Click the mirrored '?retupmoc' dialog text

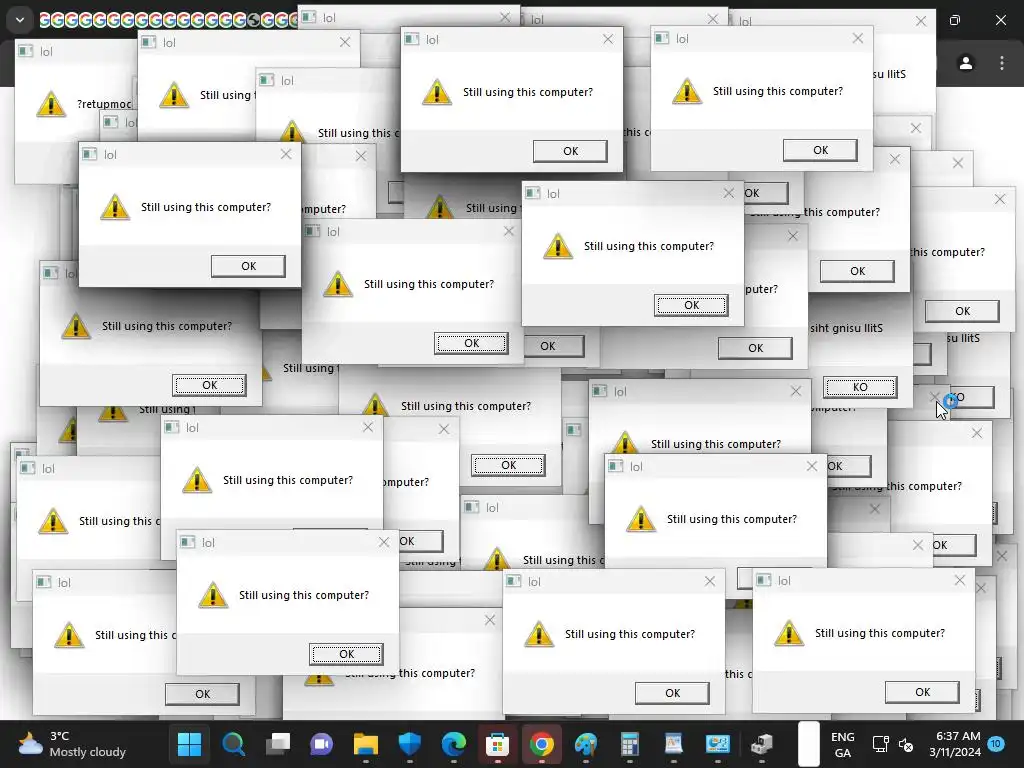click(104, 104)
